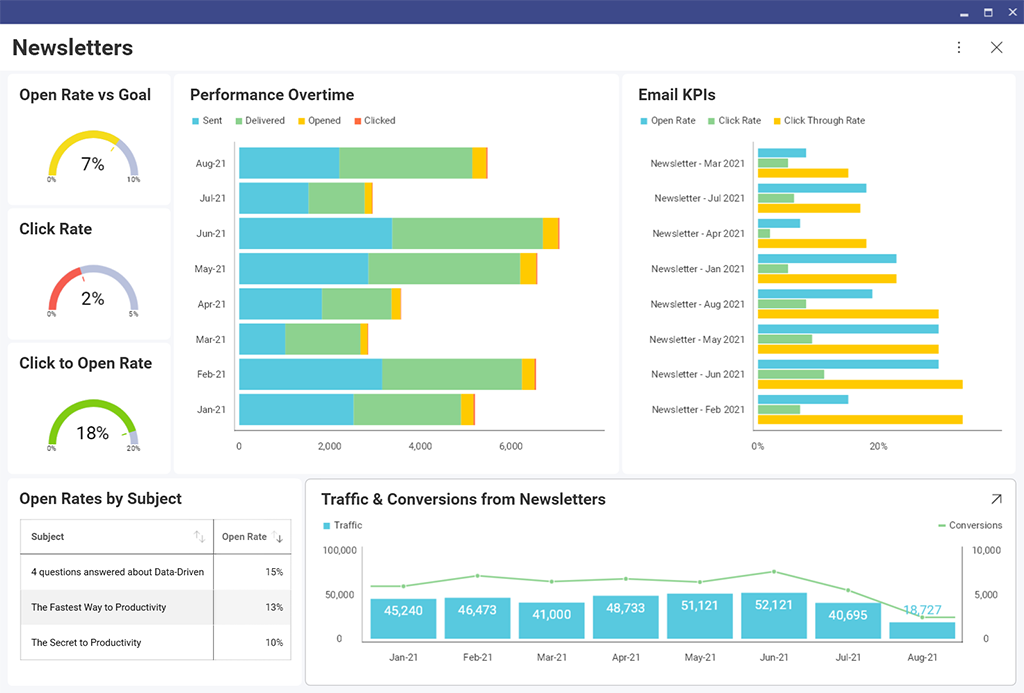Click the Feb-21 traffic bar 46,473
This screenshot has height=693, width=1024.
click(477, 618)
